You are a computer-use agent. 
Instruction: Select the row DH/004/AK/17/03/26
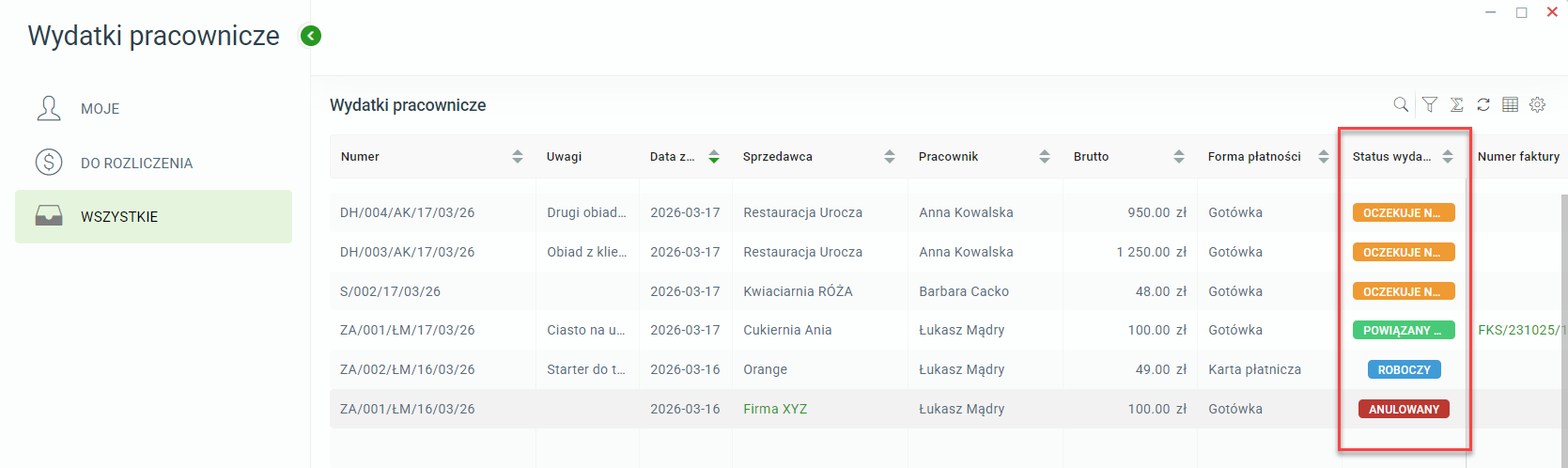944,212
